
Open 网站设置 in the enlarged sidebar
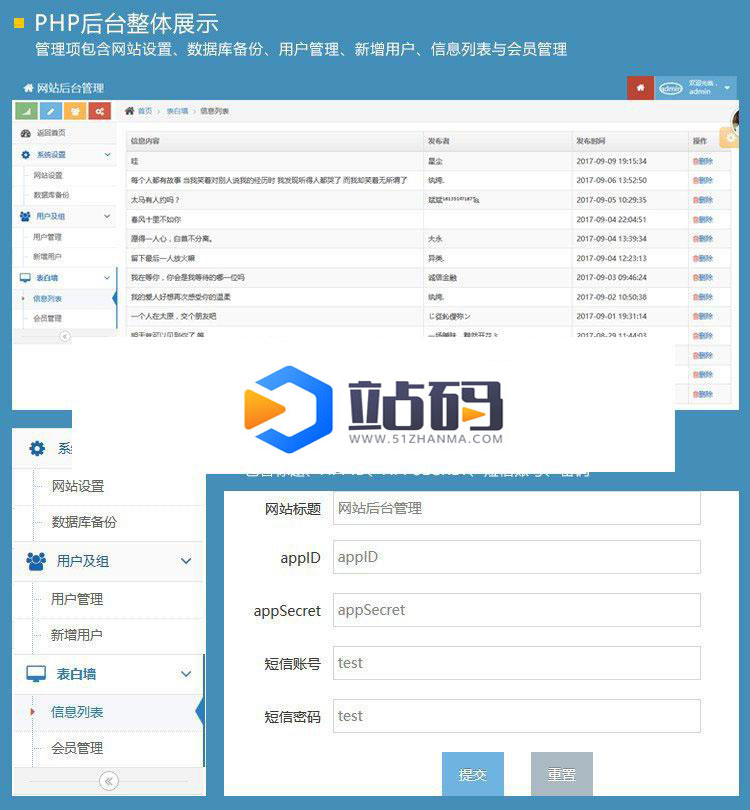[78, 486]
